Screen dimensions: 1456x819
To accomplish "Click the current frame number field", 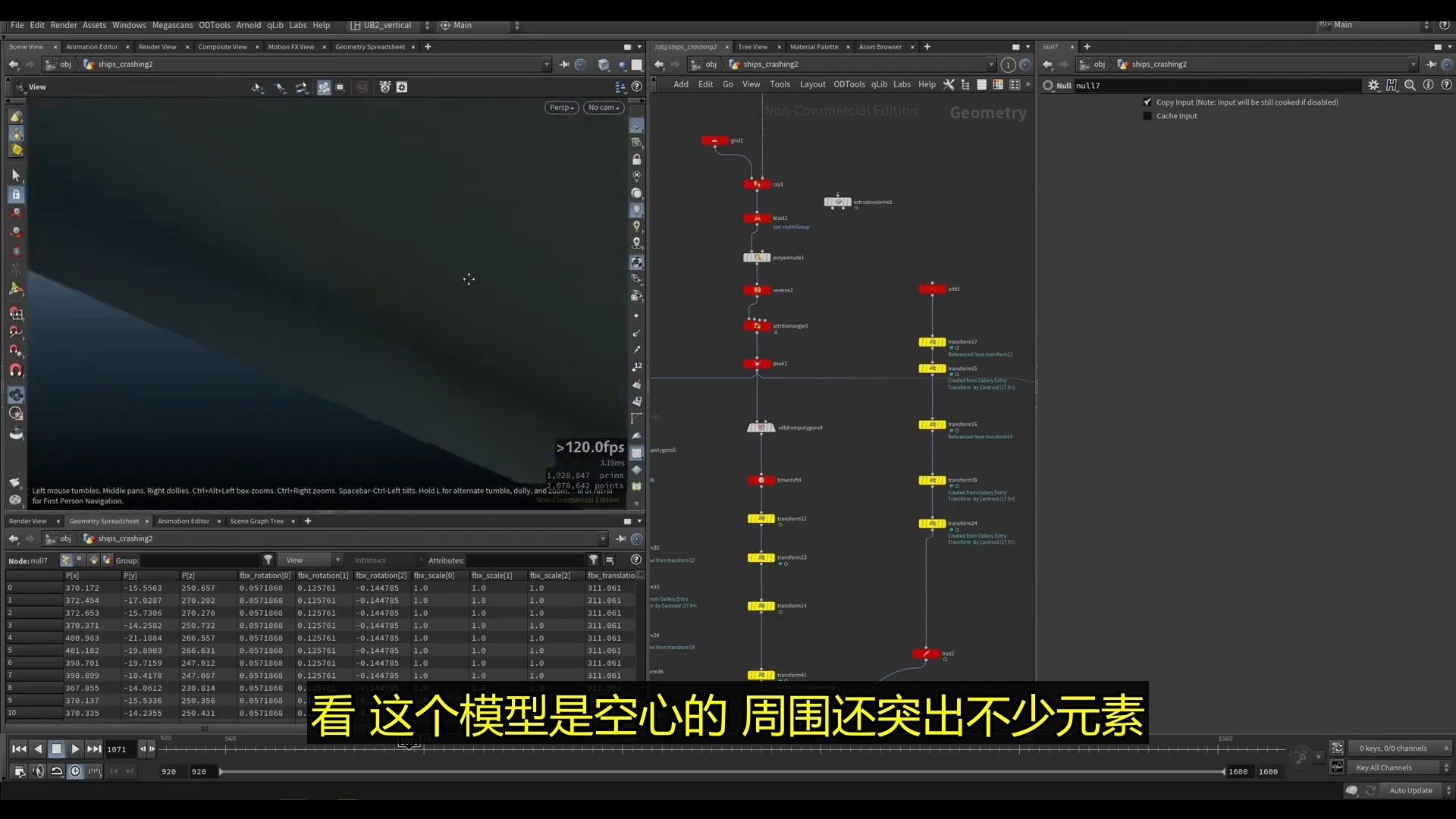I will click(x=118, y=749).
